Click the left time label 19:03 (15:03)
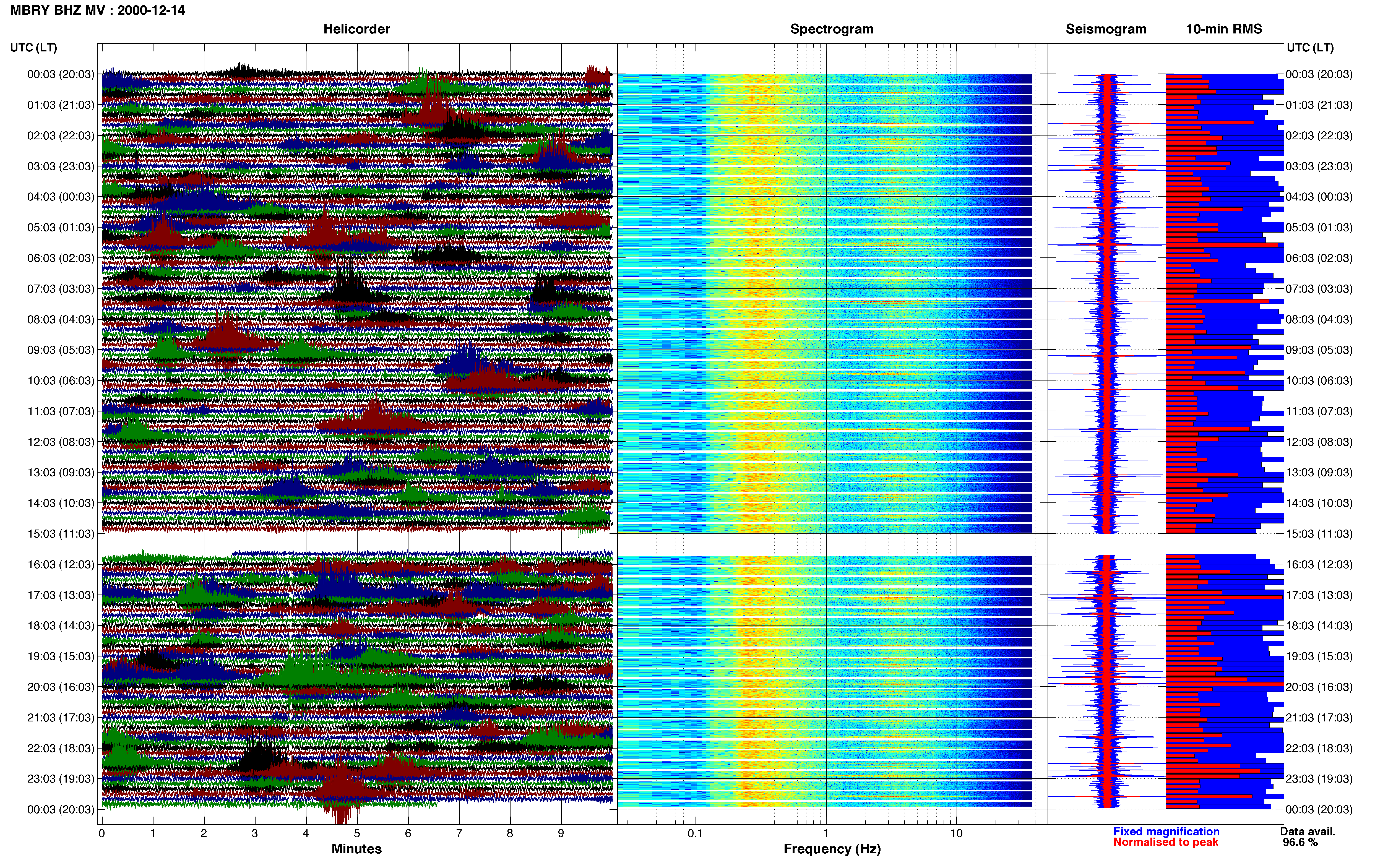1388x868 pixels. click(61, 656)
